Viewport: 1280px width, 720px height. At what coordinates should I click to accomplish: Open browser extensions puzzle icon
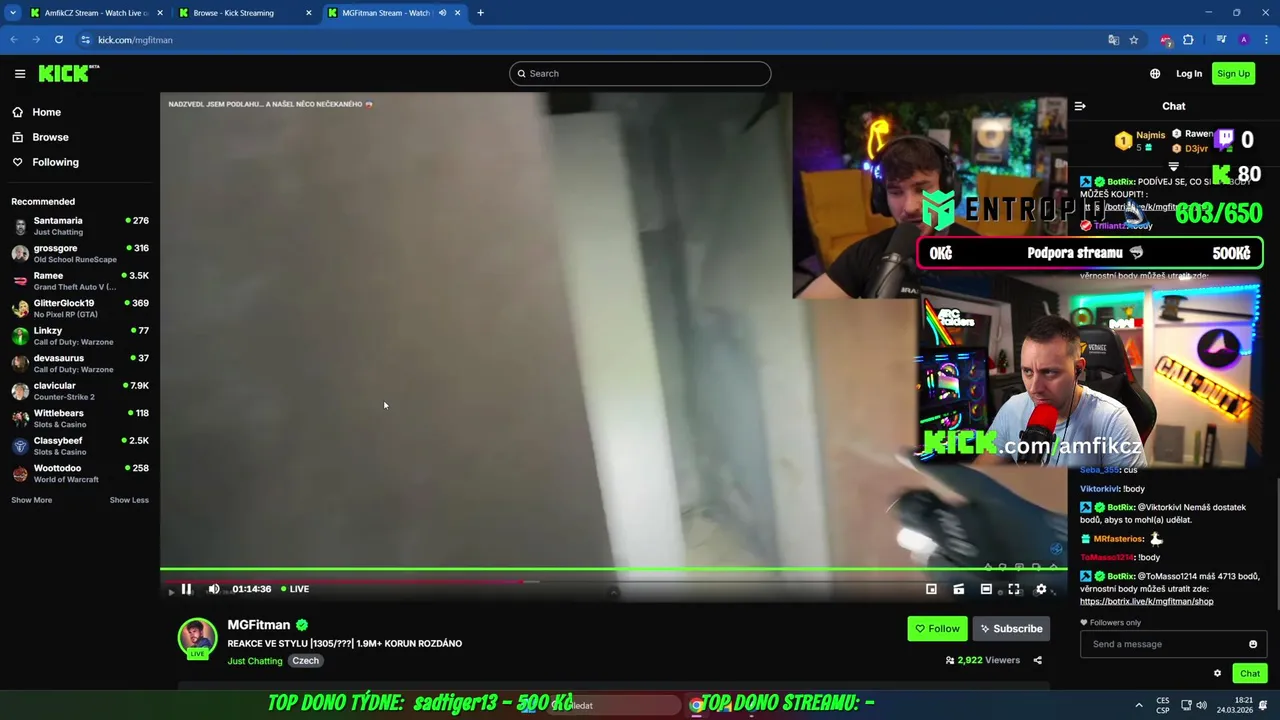click(1188, 40)
